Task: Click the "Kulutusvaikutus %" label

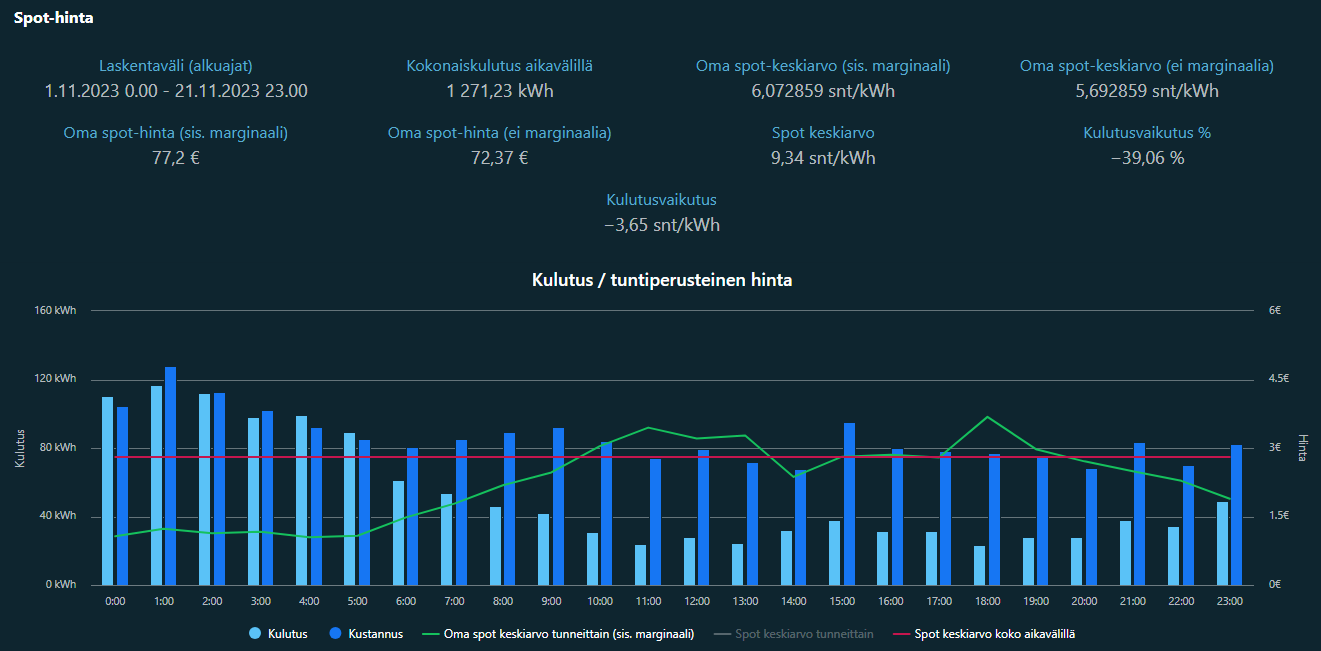Action: pyautogui.click(x=1147, y=133)
